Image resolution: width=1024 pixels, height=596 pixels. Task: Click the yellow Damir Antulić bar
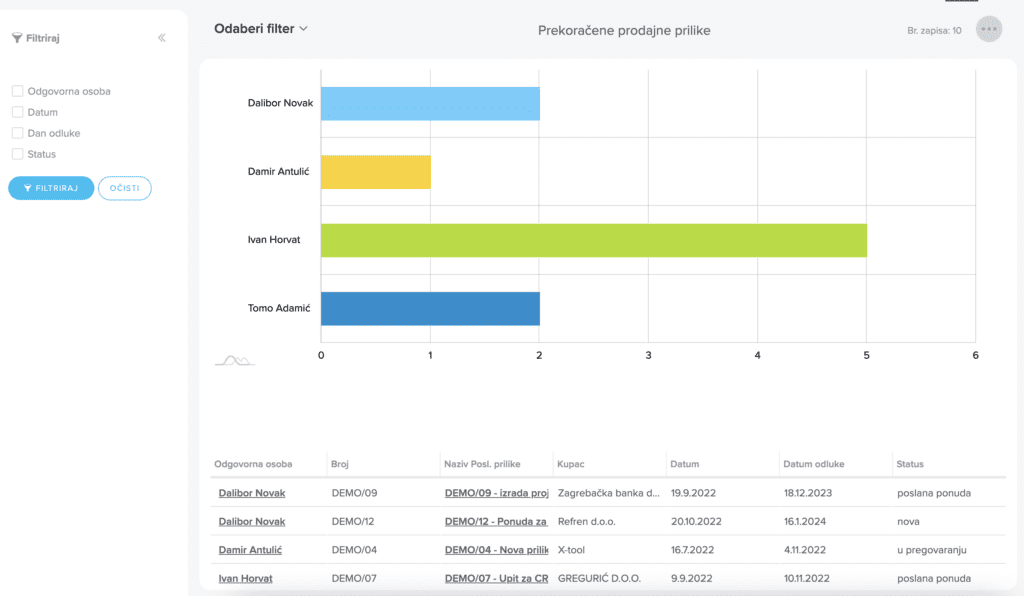(376, 172)
